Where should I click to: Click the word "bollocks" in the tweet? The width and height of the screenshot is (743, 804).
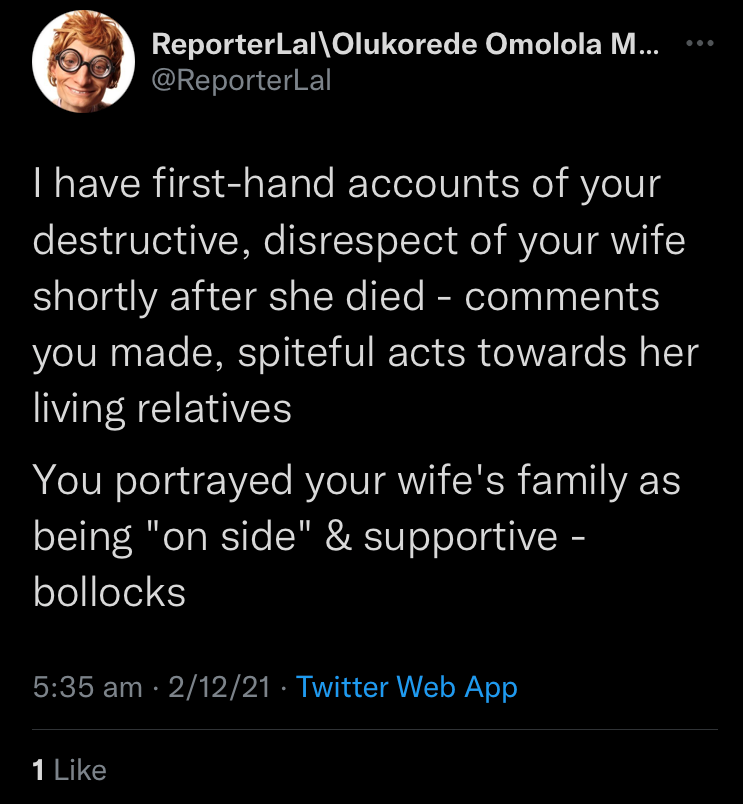(110, 592)
